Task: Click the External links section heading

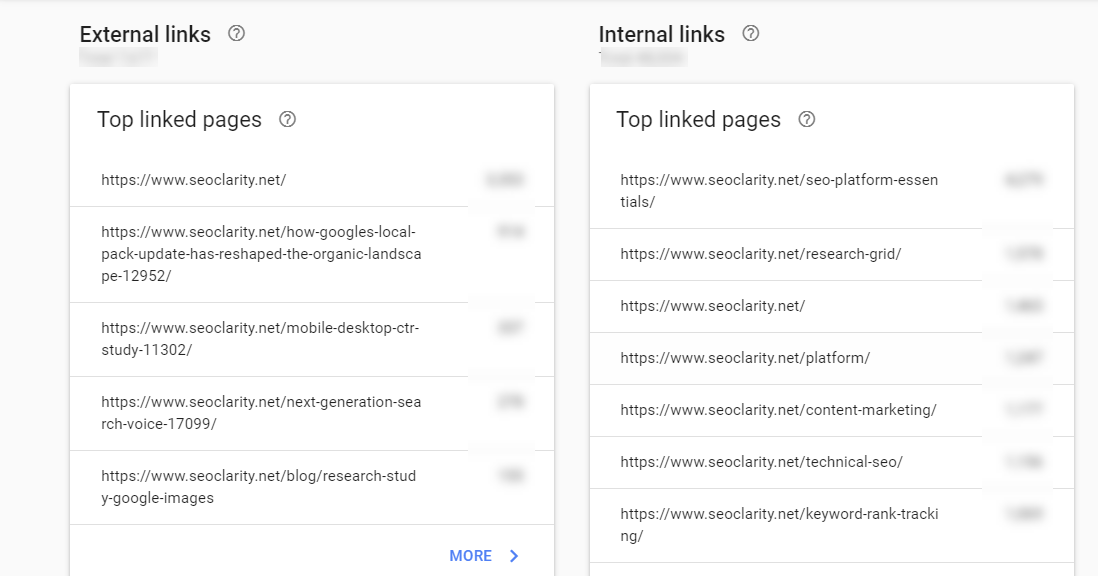Action: coord(145,34)
